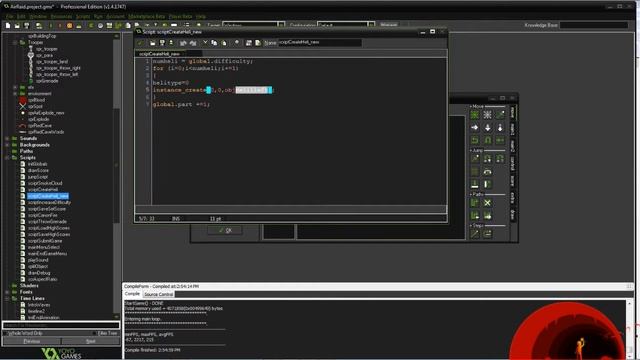The image size is (640, 360).
Task: Click script Name input field
Action: point(320,42)
